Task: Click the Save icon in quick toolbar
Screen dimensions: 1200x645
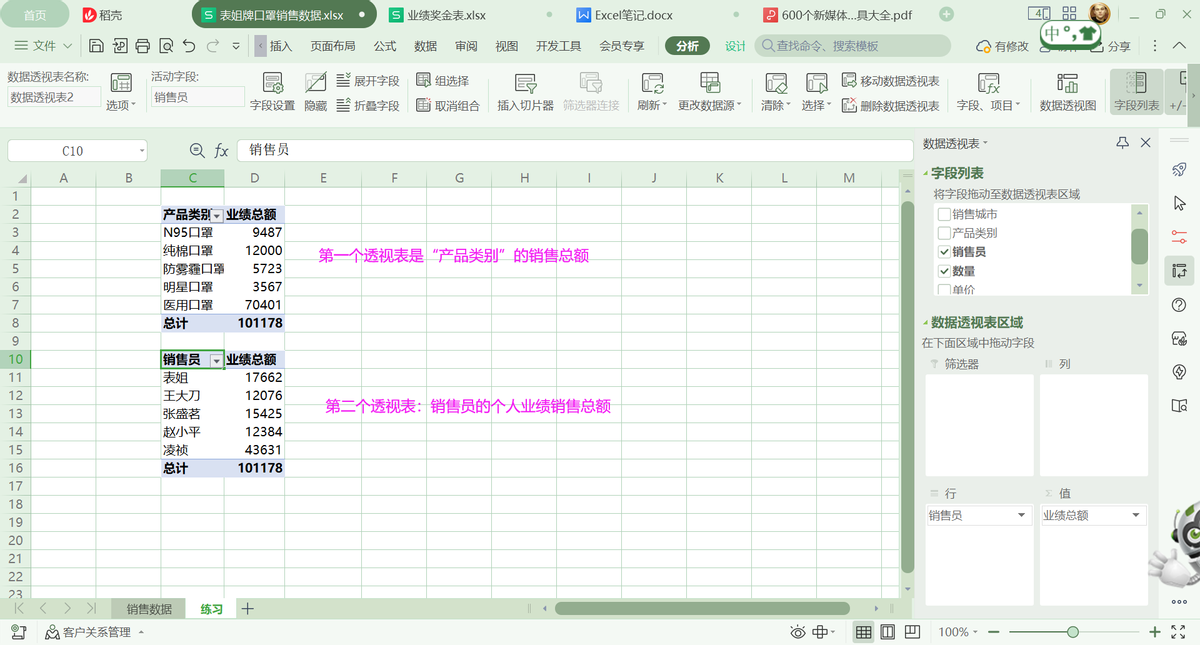Action: tap(96, 46)
